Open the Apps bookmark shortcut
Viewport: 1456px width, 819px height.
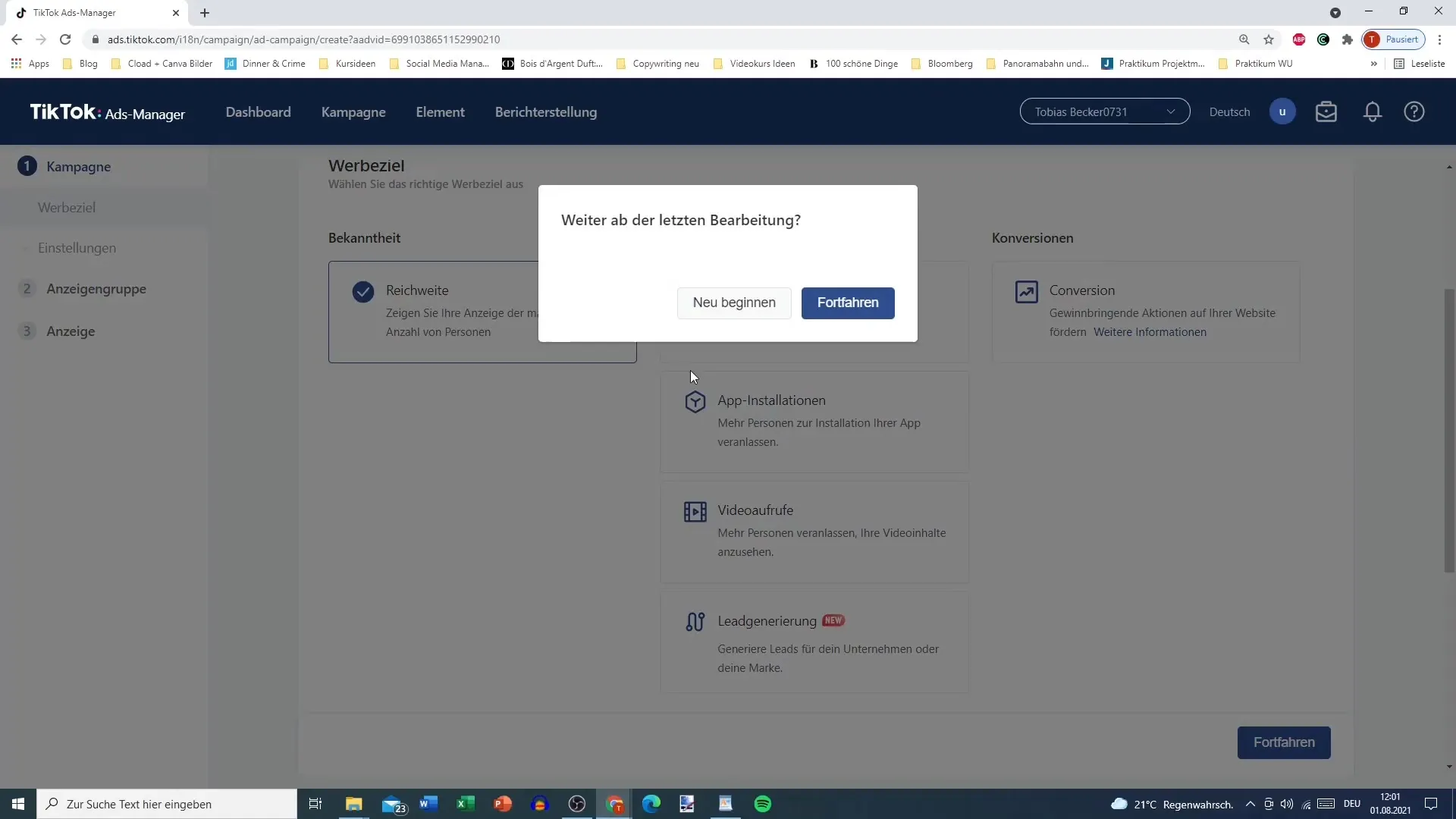click(30, 64)
